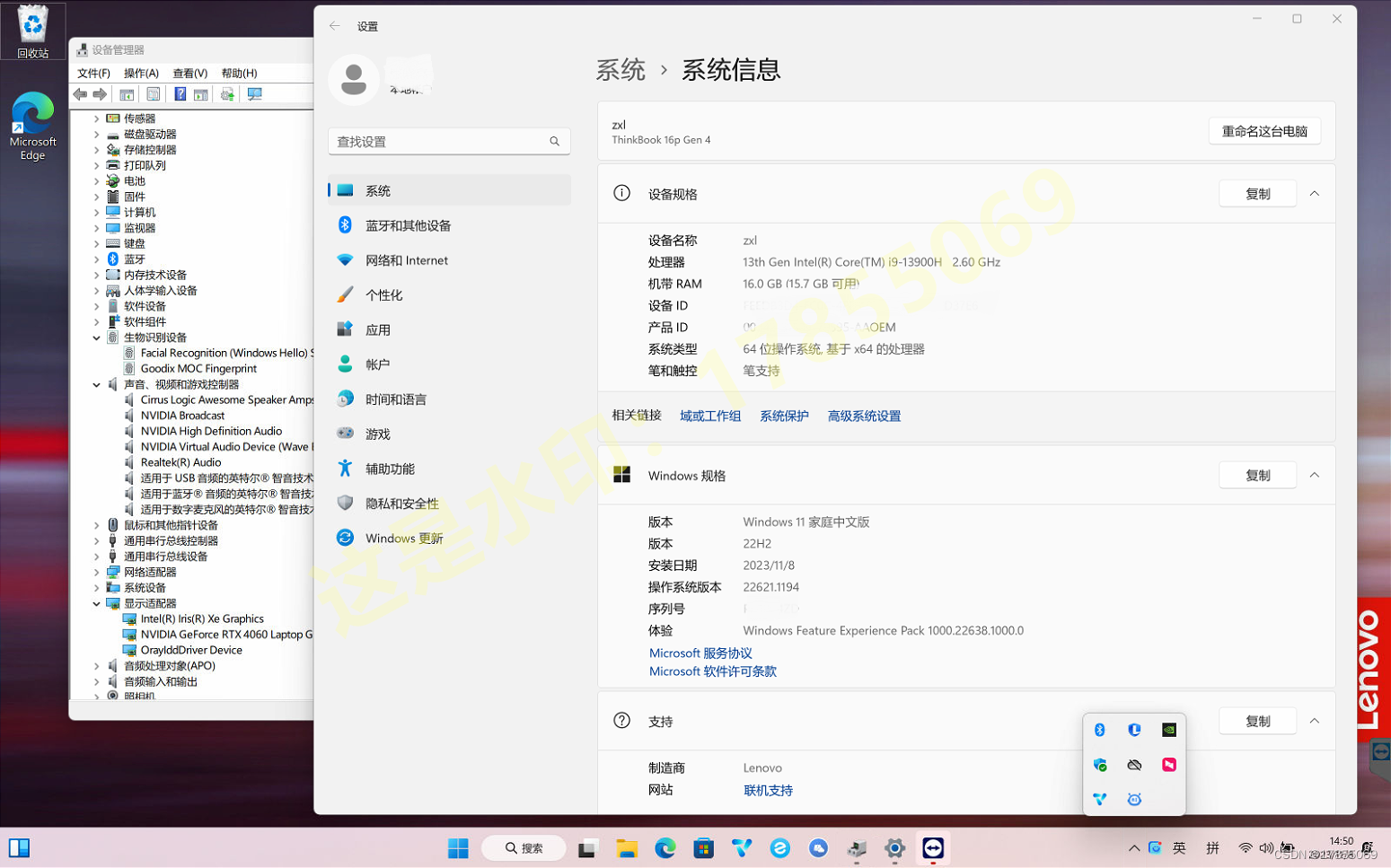This screenshot has height=868, width=1391.
Task: Click 复制 button for 设备规格
Action: point(1257,194)
